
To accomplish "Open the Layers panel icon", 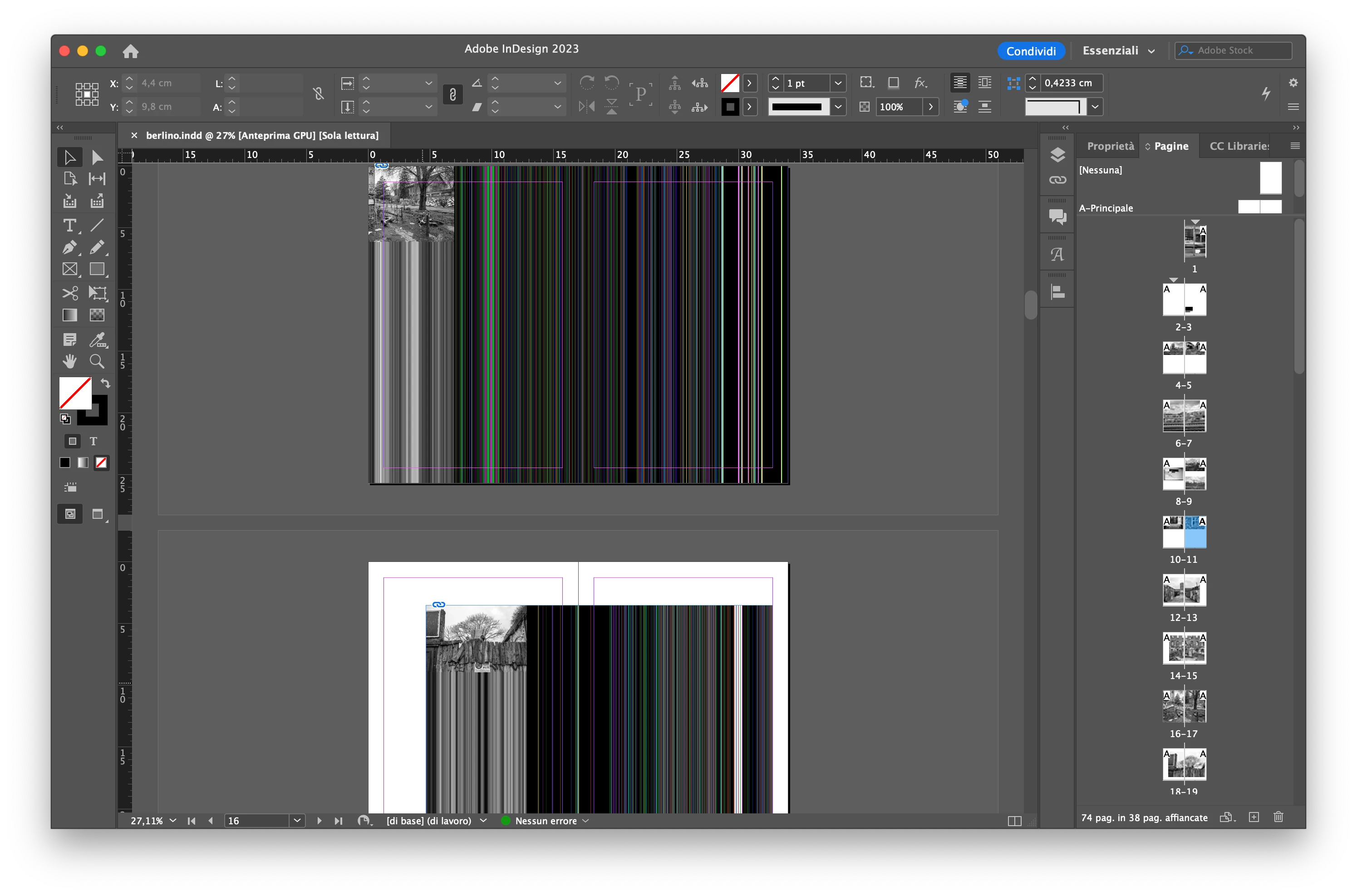I will [x=1057, y=154].
